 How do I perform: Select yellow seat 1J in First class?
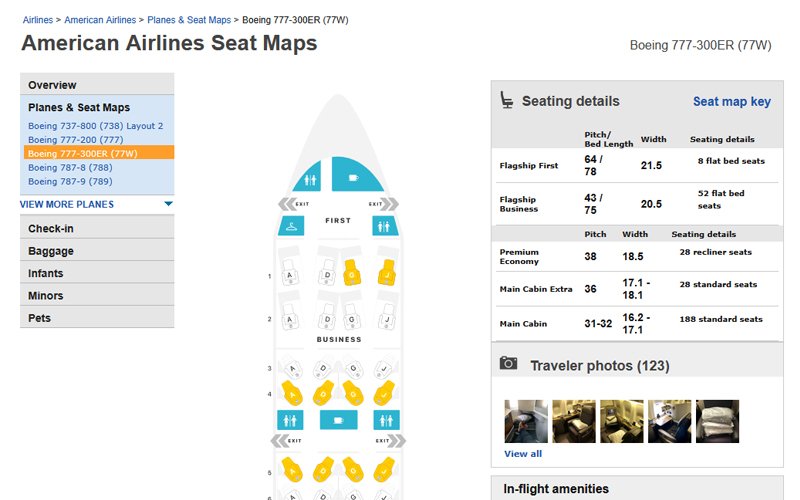[x=386, y=273]
